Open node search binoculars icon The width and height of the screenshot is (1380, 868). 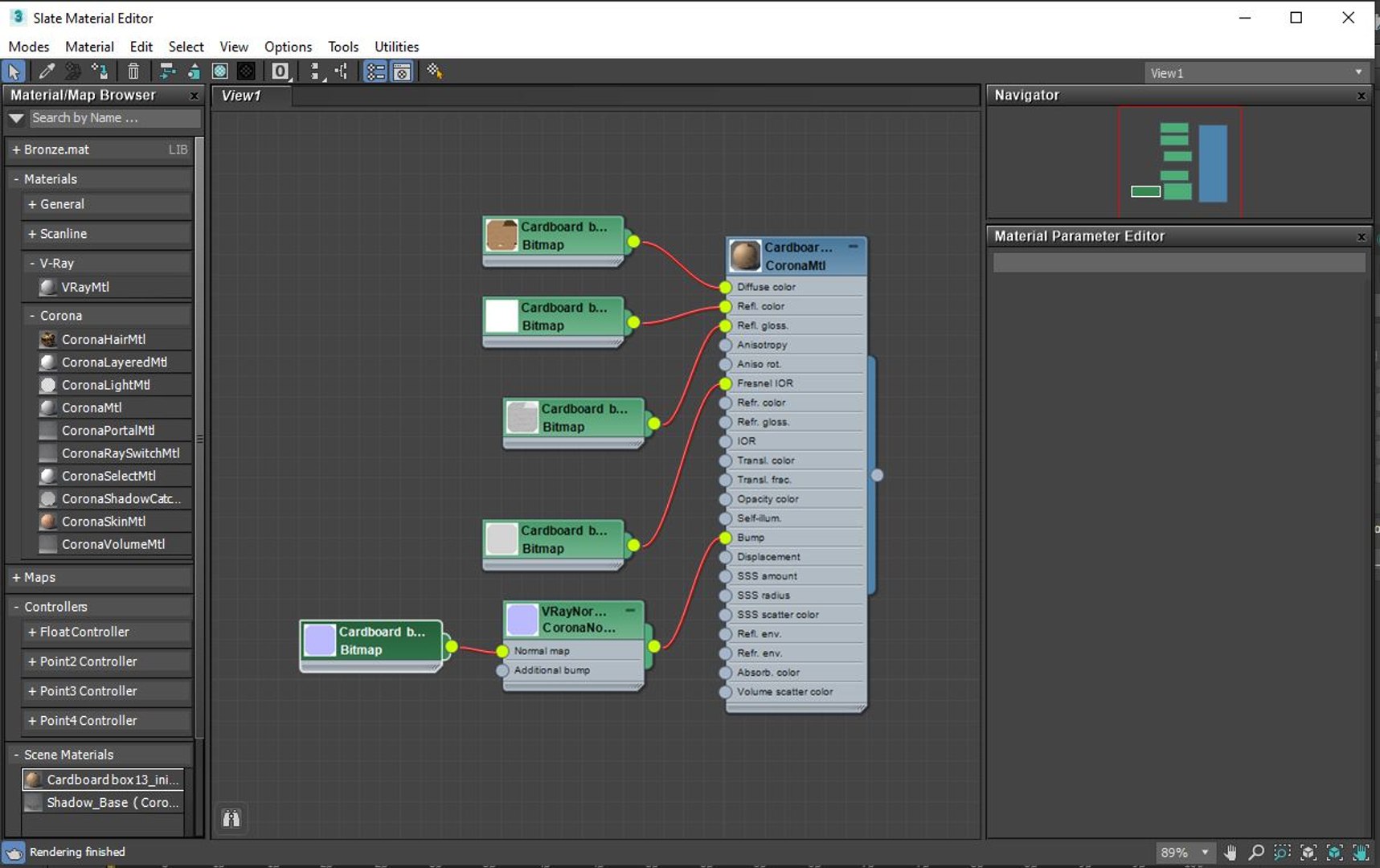(x=231, y=818)
